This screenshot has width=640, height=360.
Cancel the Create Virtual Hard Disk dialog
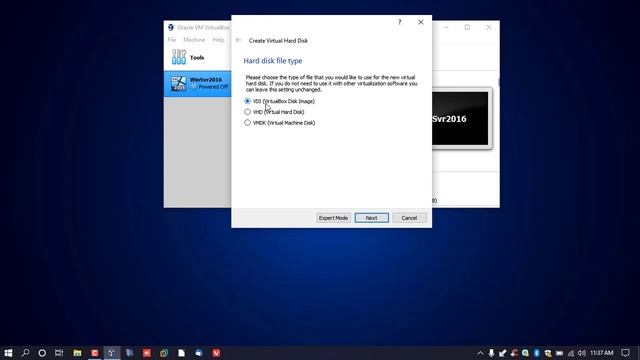[x=409, y=218]
